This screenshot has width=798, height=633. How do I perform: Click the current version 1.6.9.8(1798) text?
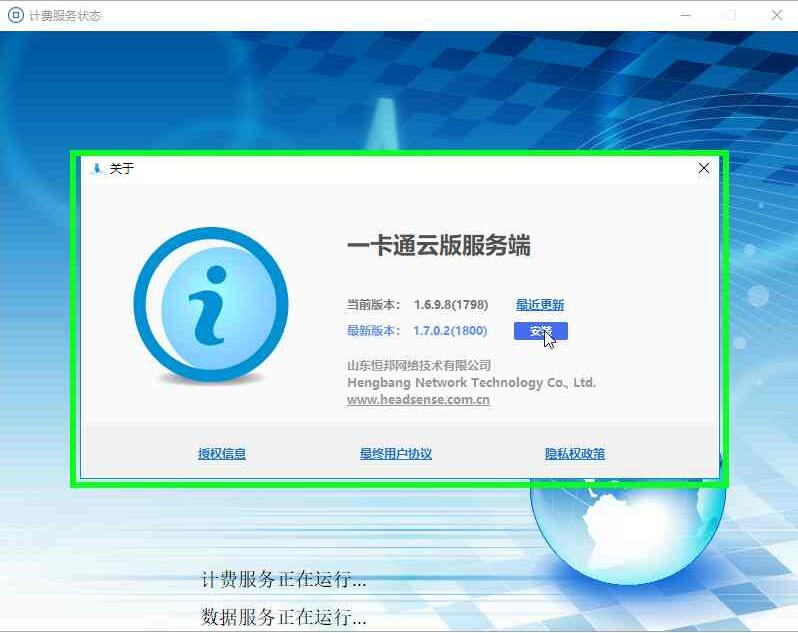point(451,305)
